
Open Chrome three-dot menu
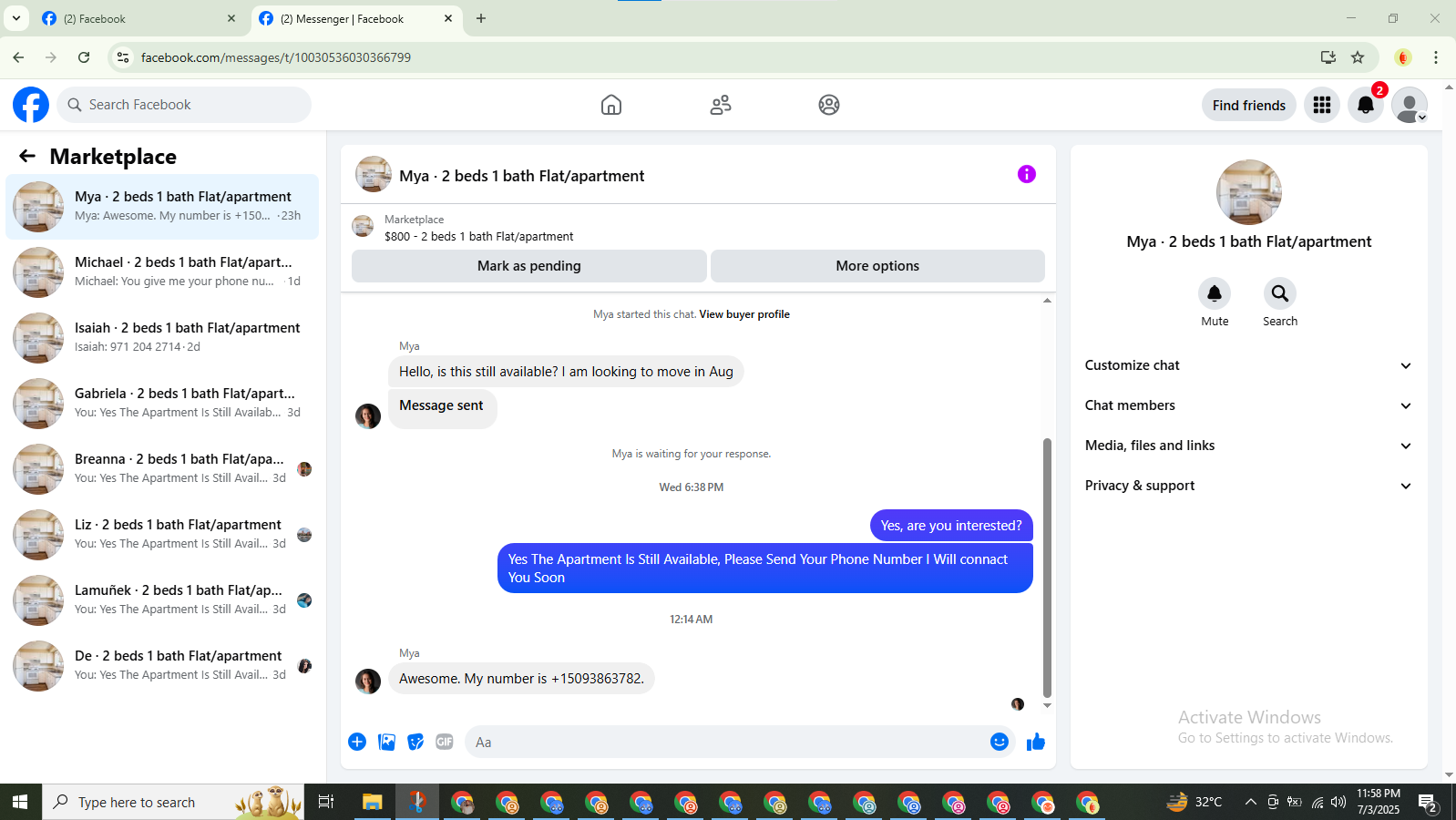pos(1436,57)
